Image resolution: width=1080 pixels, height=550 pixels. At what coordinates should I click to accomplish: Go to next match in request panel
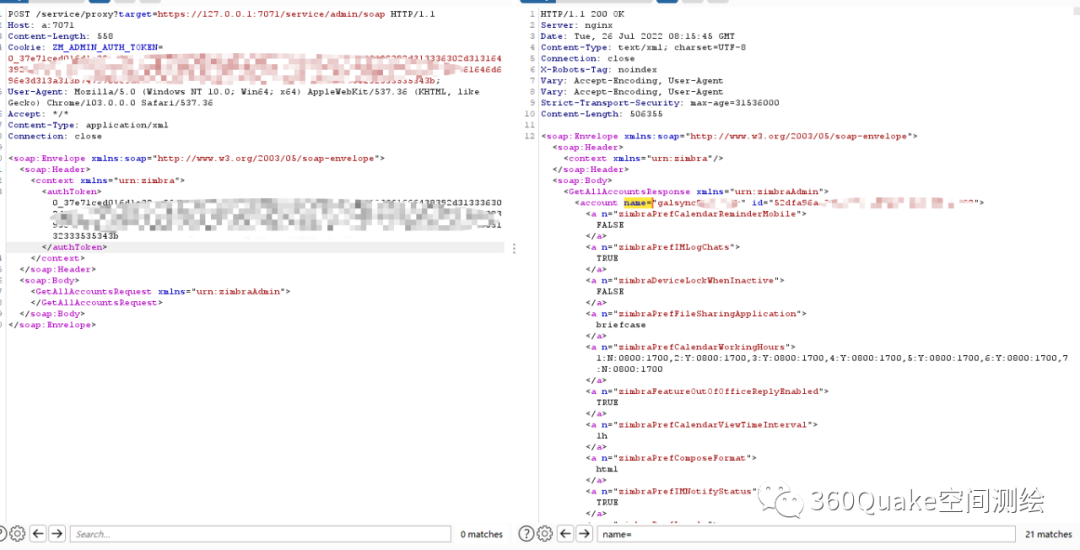tap(58, 534)
